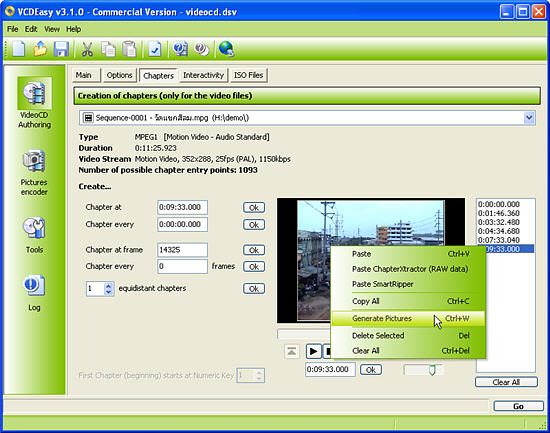550x433 pixels.
Task: Click the preview time field below player
Action: 330,369
